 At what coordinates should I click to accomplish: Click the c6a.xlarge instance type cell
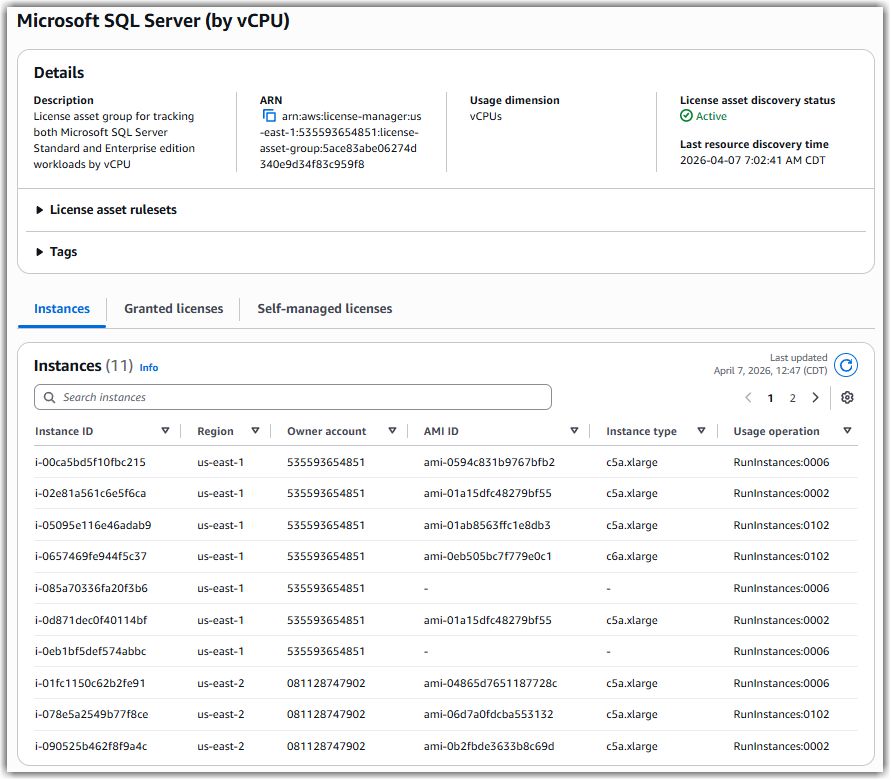[x=631, y=556]
